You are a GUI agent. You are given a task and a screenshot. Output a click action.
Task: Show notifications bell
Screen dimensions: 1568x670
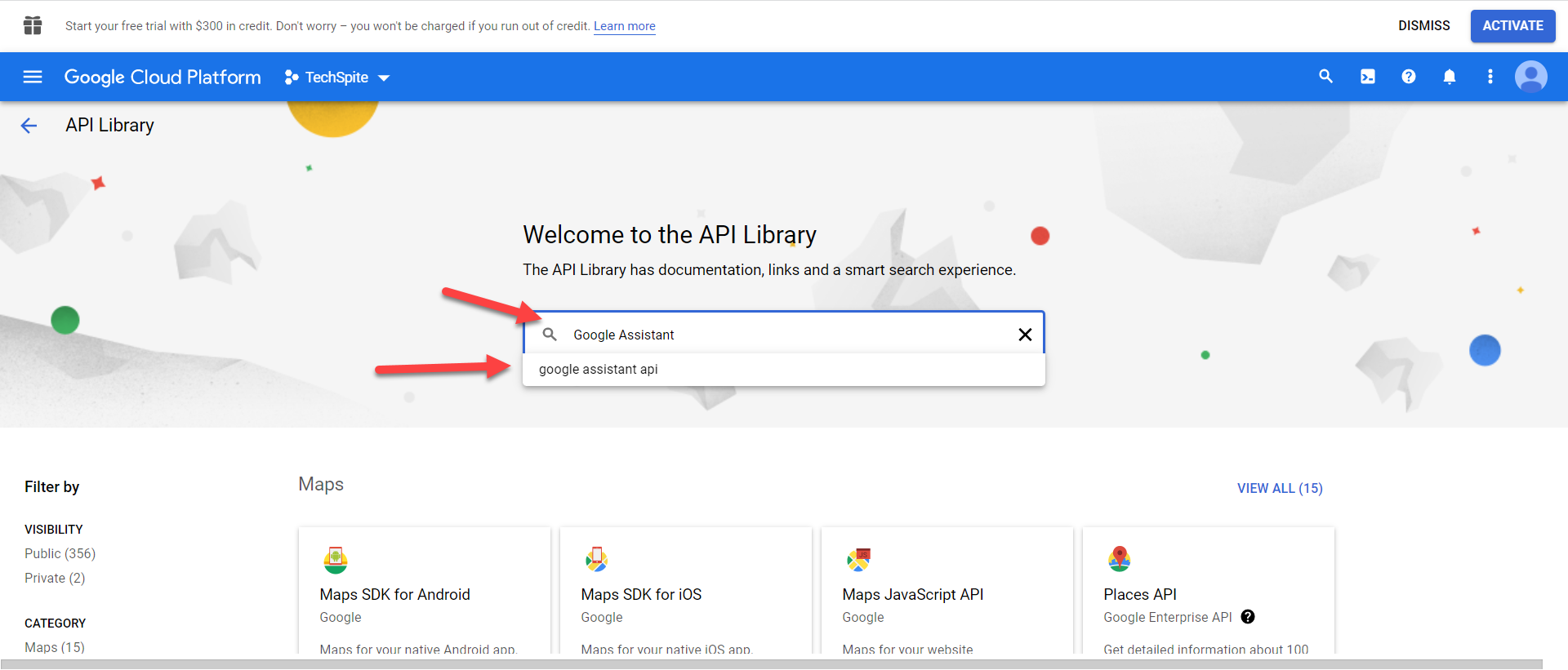[x=1449, y=77]
